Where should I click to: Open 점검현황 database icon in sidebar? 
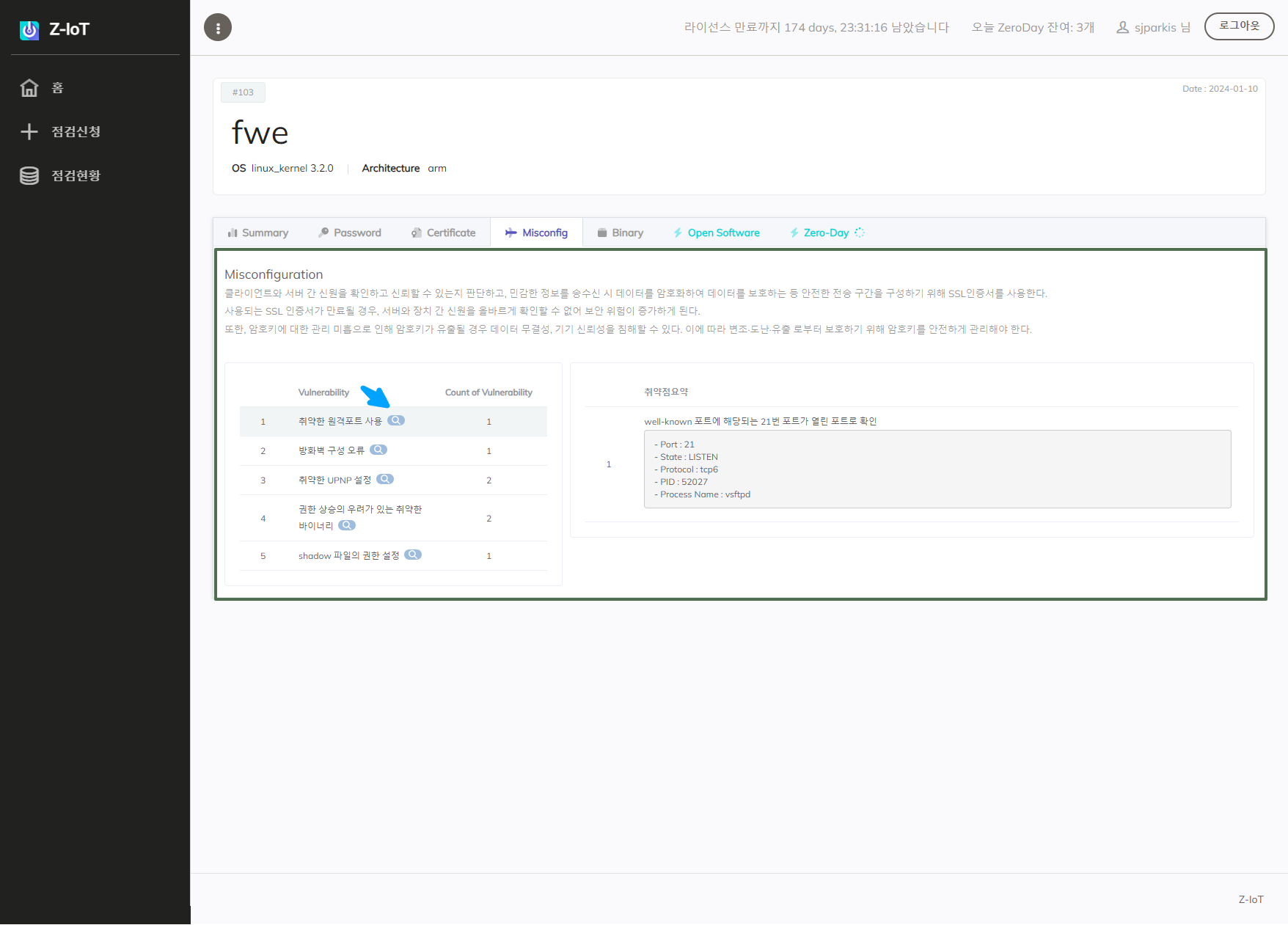29,176
